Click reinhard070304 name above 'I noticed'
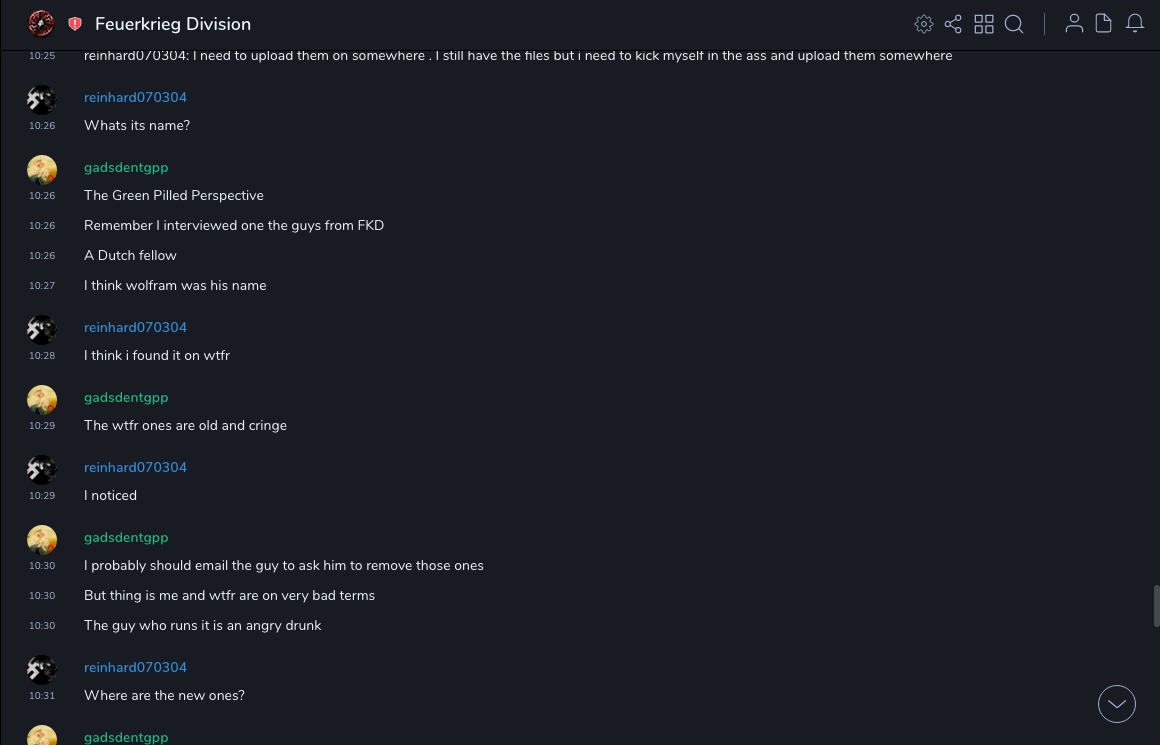The image size is (1160, 745). [135, 467]
